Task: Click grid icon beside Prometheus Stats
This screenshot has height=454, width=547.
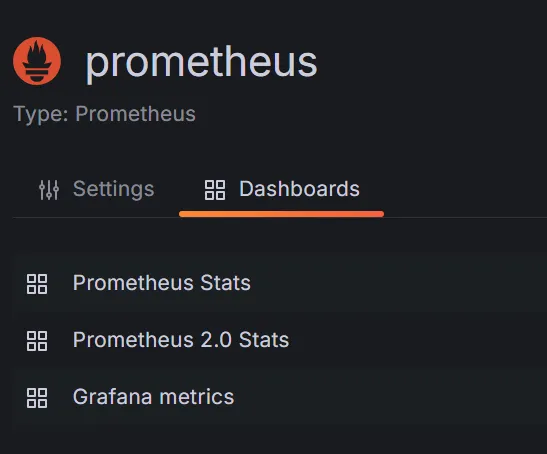Action: 37,284
